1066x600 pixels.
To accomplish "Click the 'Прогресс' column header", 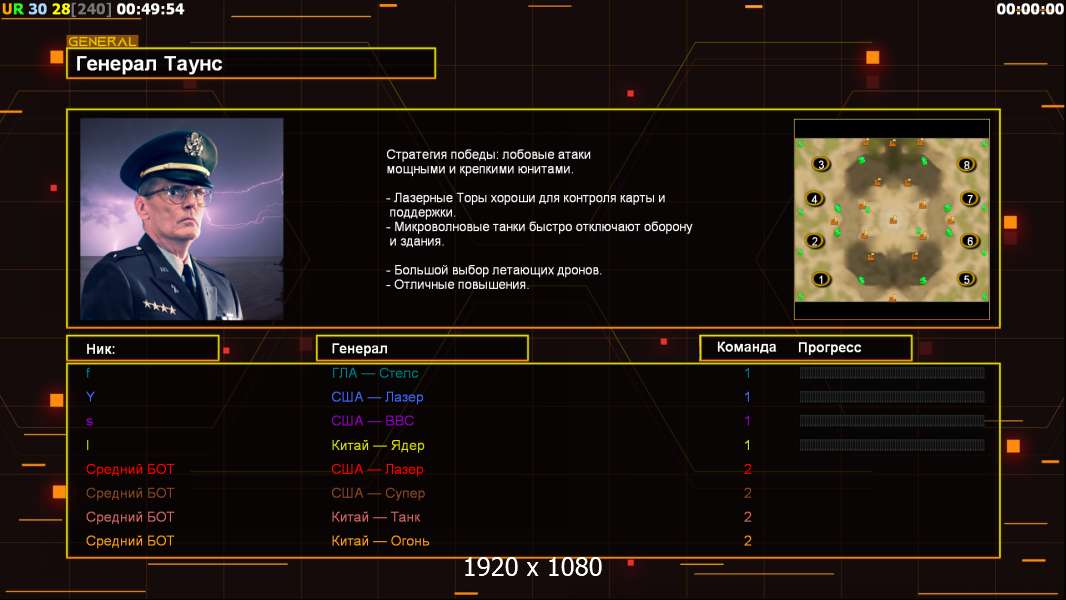I will (829, 348).
